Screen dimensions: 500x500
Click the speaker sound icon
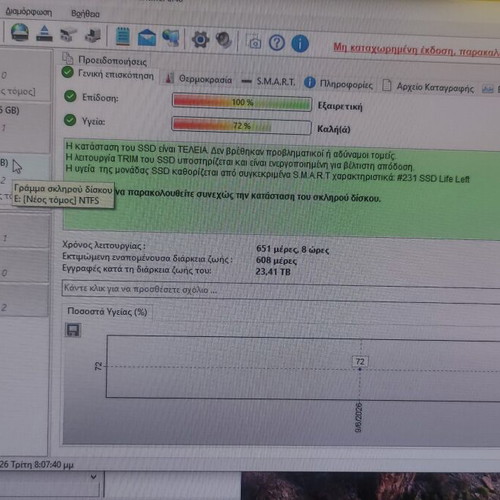click(223, 40)
